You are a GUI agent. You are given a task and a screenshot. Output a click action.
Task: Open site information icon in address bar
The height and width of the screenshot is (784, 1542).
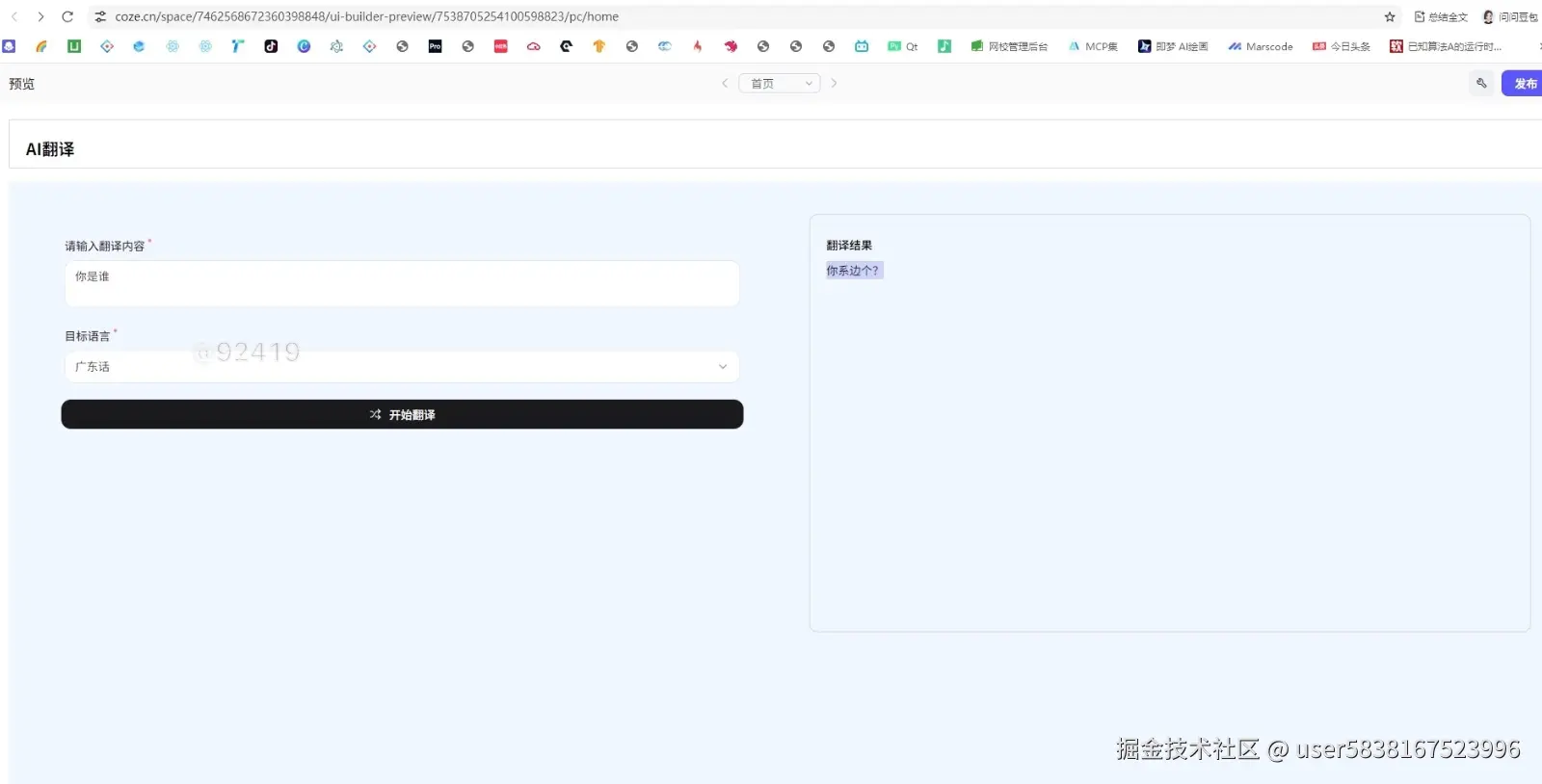100,16
